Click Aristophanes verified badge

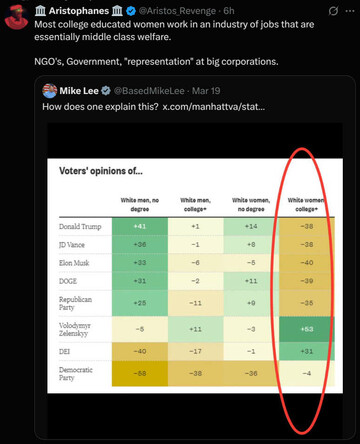pyautogui.click(x=131, y=11)
